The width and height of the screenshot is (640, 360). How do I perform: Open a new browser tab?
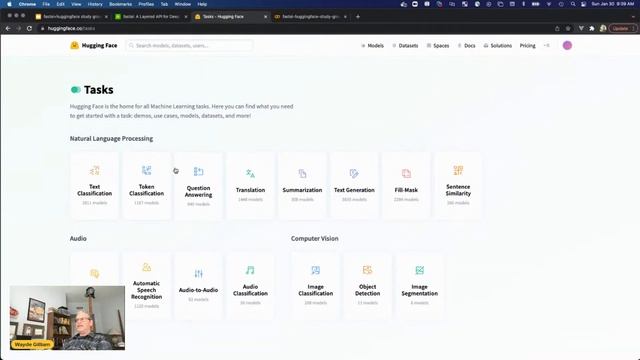point(358,17)
